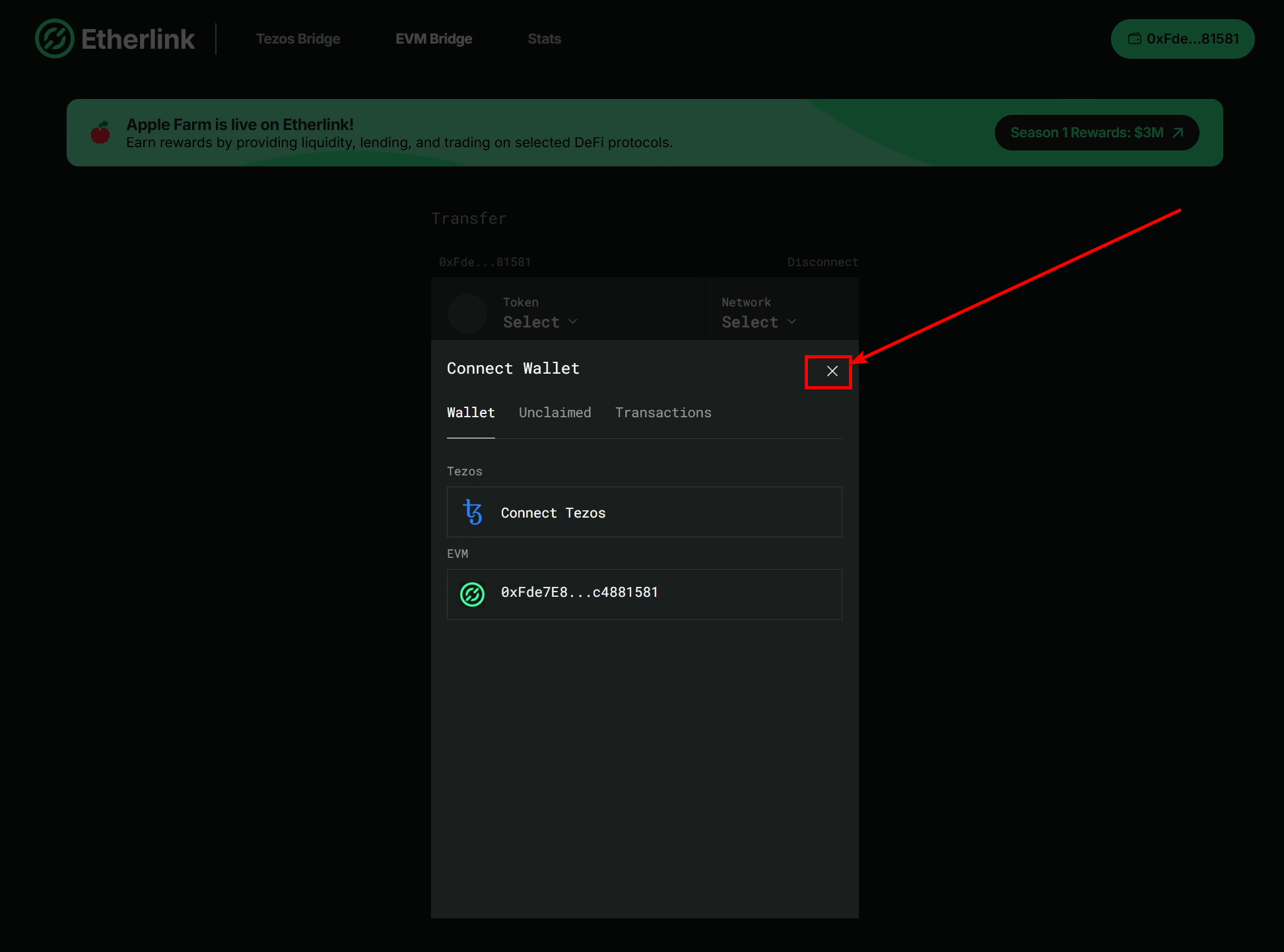Click the empty token icon circle
1284x952 pixels.
[x=467, y=314]
